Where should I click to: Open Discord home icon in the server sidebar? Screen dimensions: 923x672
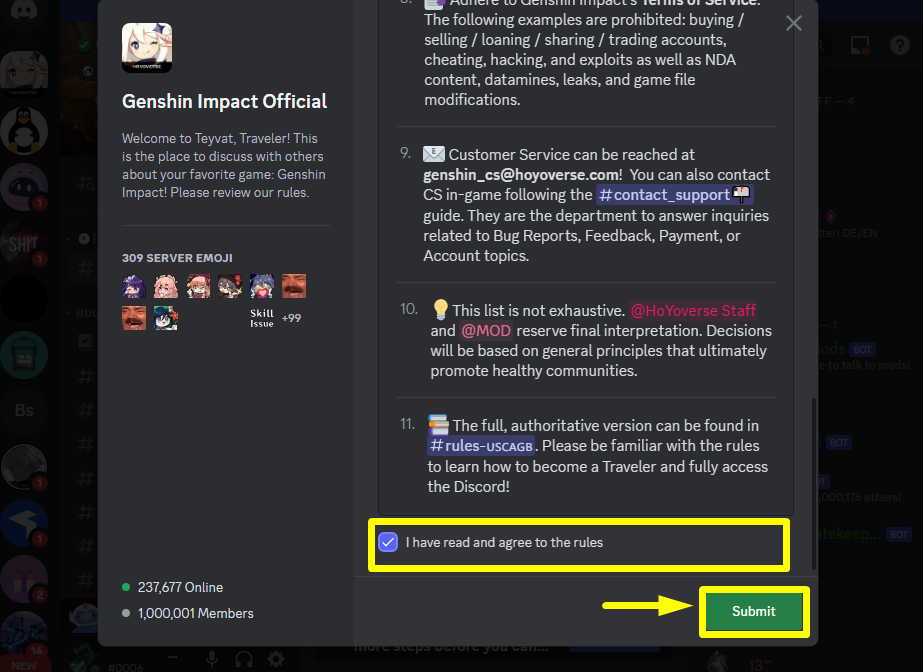(24, 11)
